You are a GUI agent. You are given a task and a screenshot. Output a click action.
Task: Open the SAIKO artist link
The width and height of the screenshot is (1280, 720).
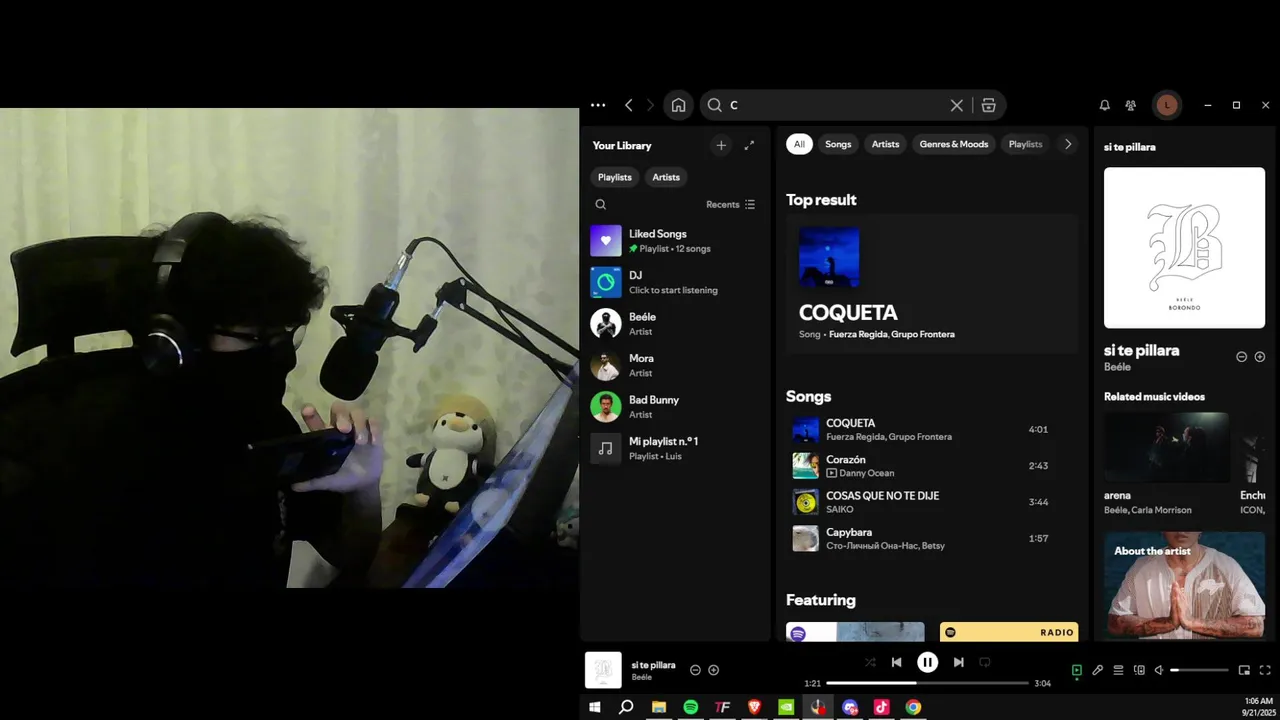coord(840,509)
